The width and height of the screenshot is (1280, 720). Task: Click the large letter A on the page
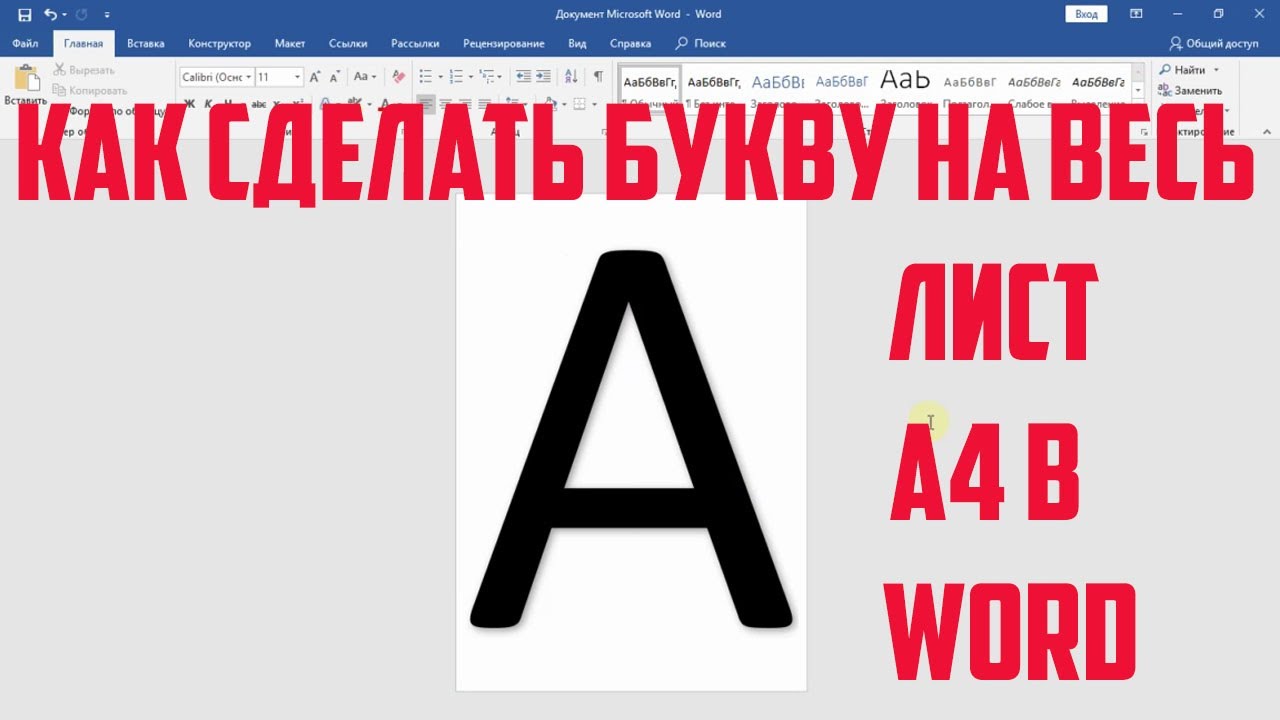tap(631, 440)
